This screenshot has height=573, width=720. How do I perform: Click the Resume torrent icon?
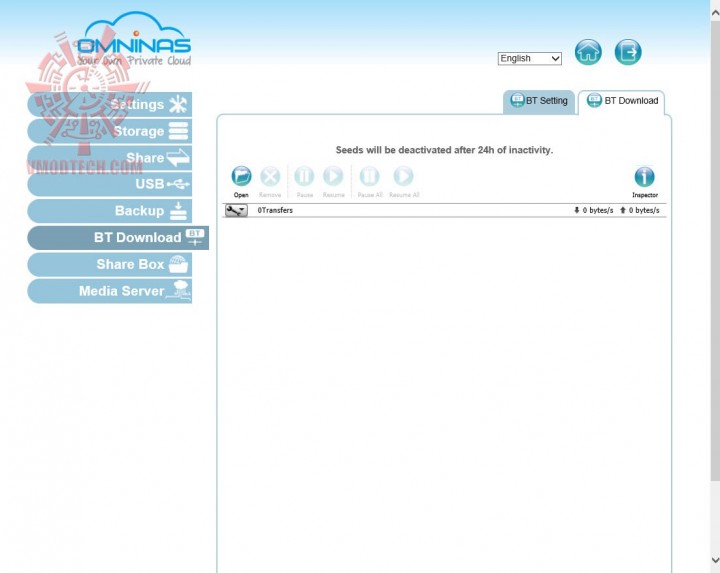tap(333, 176)
